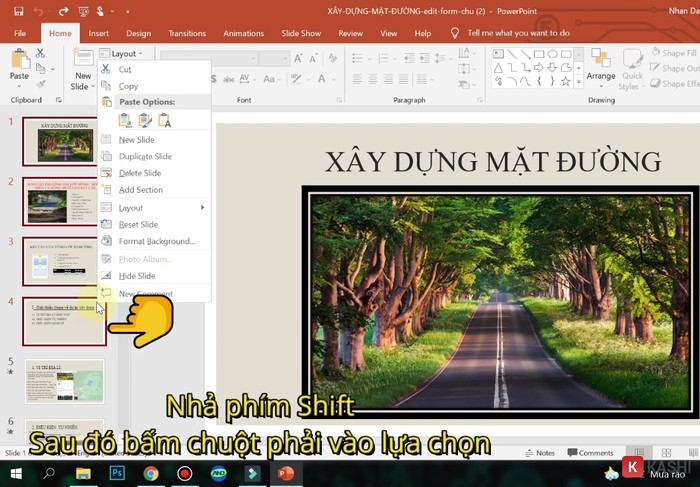Switch to the Insert tab
This screenshot has height=487, width=700.
99,33
